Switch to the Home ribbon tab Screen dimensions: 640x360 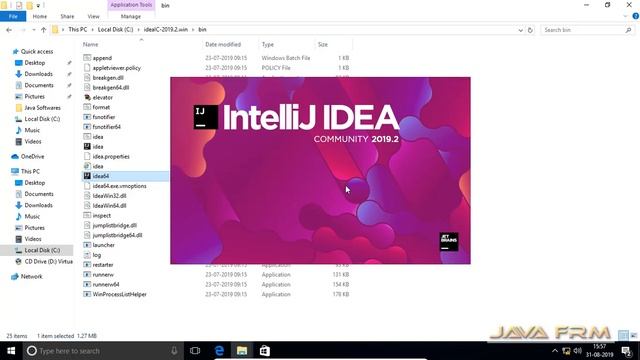click(40, 16)
